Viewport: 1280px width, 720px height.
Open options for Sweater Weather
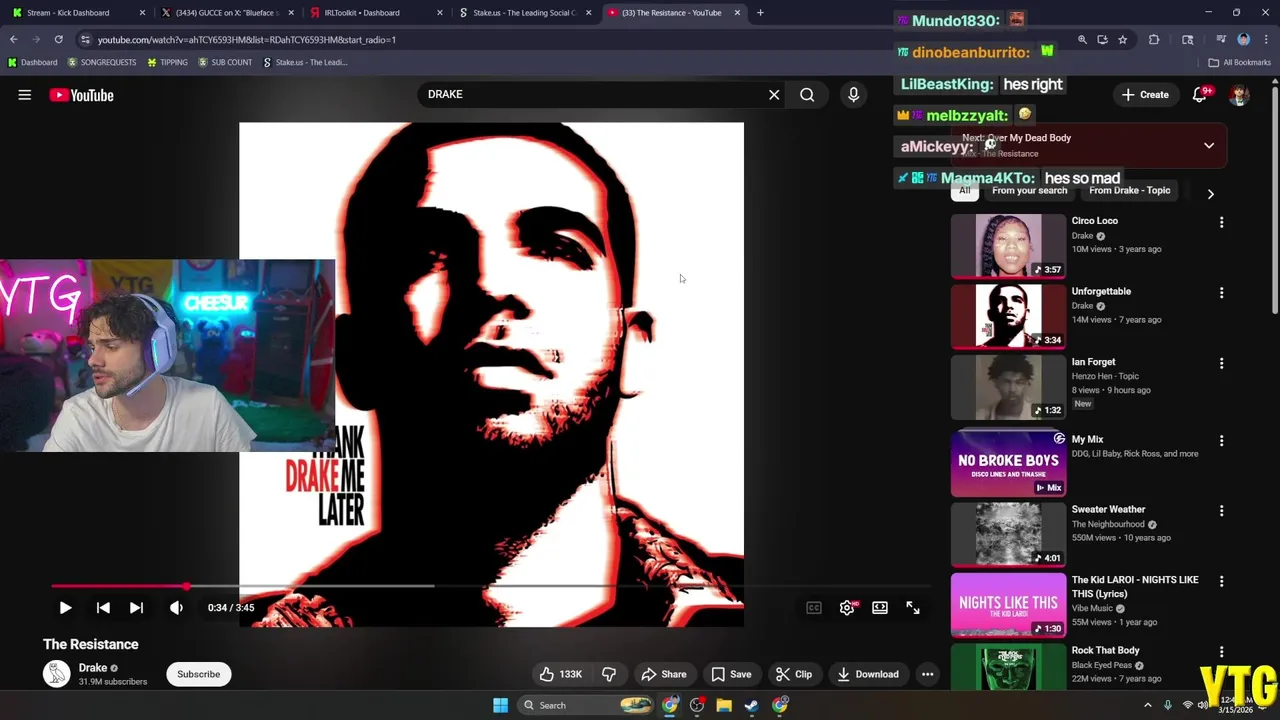[1221, 511]
